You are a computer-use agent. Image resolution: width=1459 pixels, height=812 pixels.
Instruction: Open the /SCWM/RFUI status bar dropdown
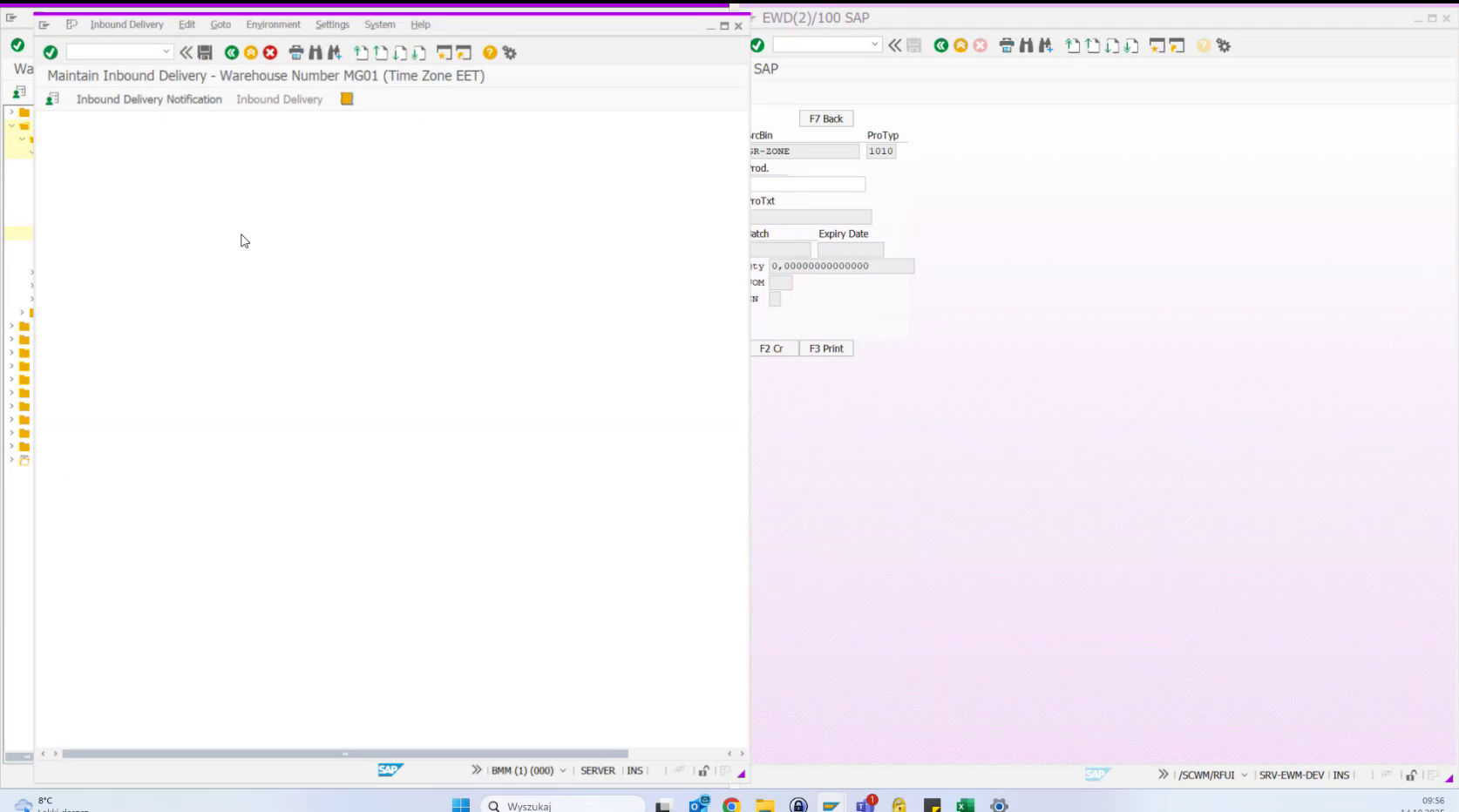coord(1244,775)
